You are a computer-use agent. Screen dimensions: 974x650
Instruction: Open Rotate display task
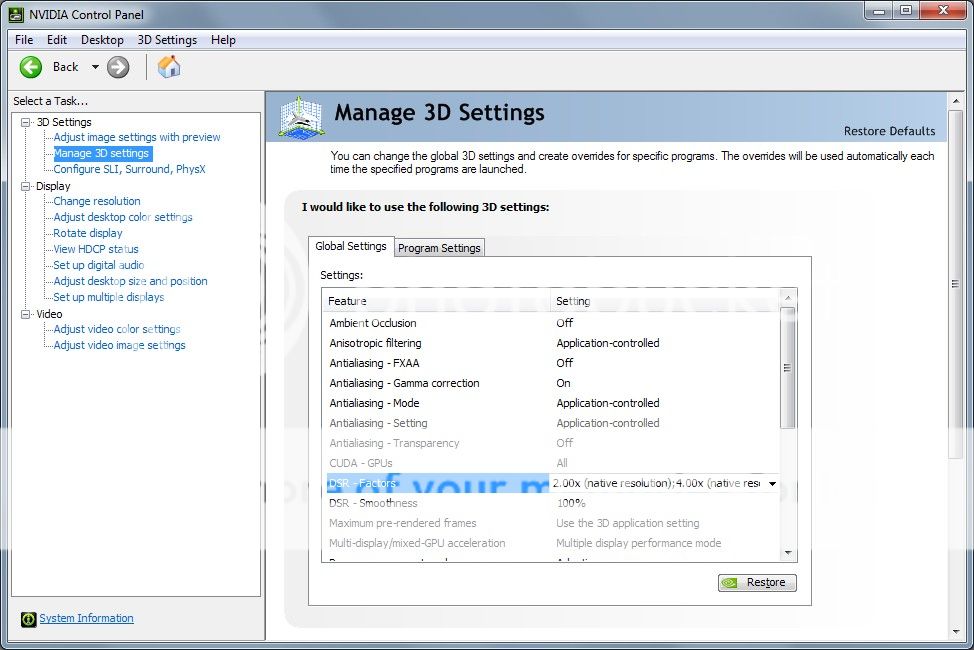pos(88,234)
